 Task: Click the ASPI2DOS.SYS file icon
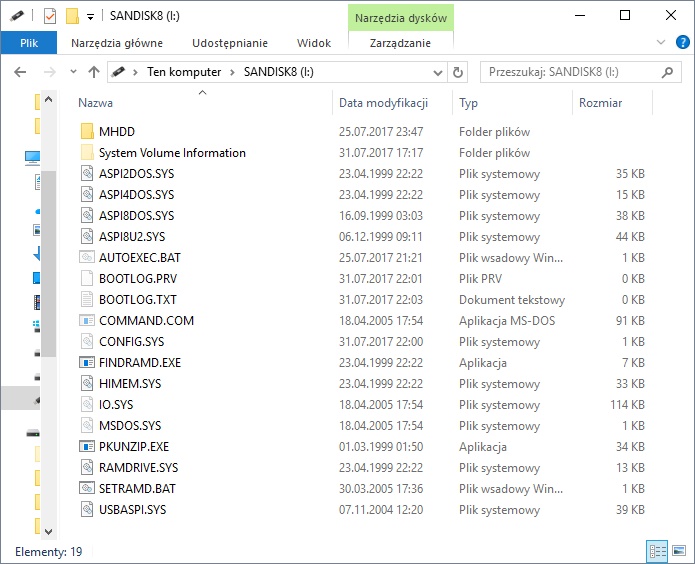(x=87, y=173)
